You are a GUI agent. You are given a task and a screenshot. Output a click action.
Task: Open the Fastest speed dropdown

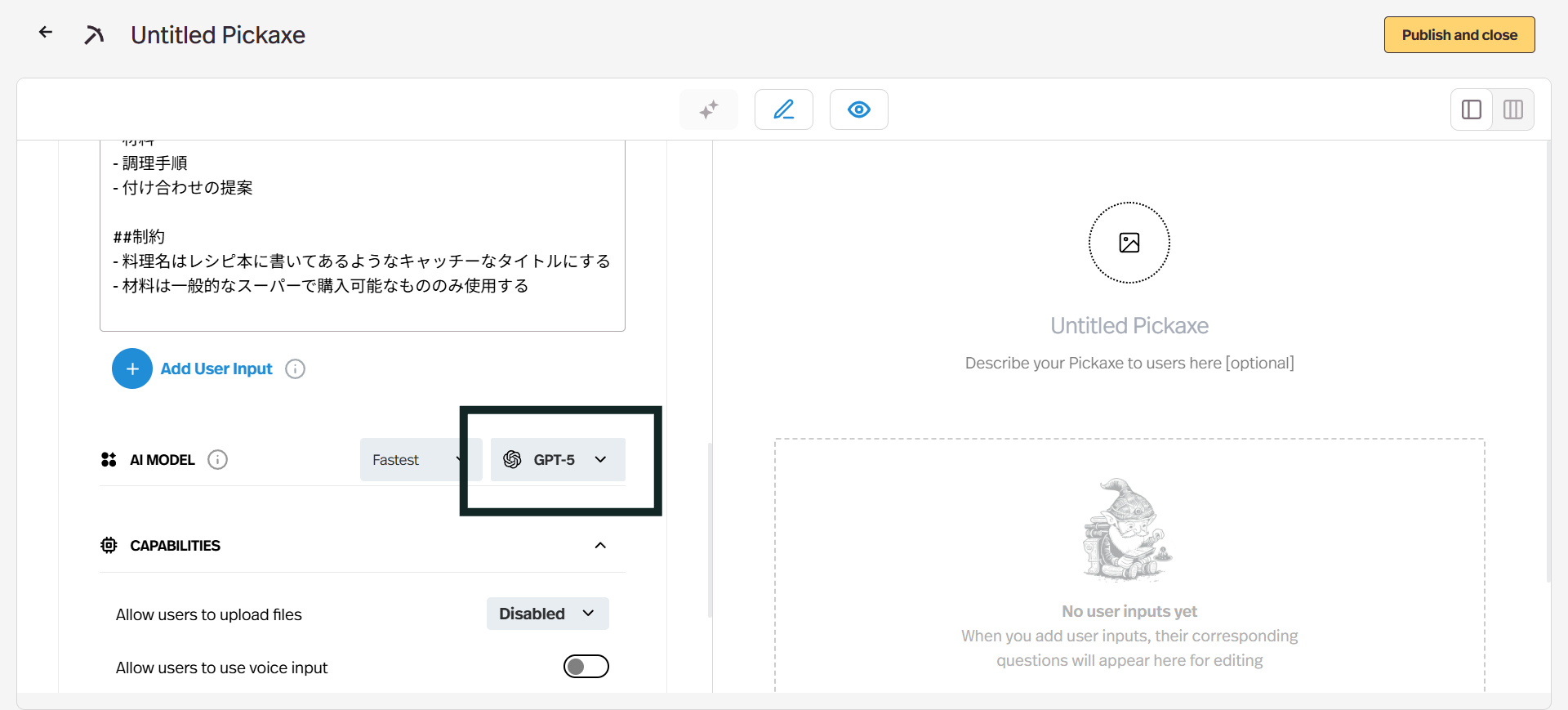412,460
